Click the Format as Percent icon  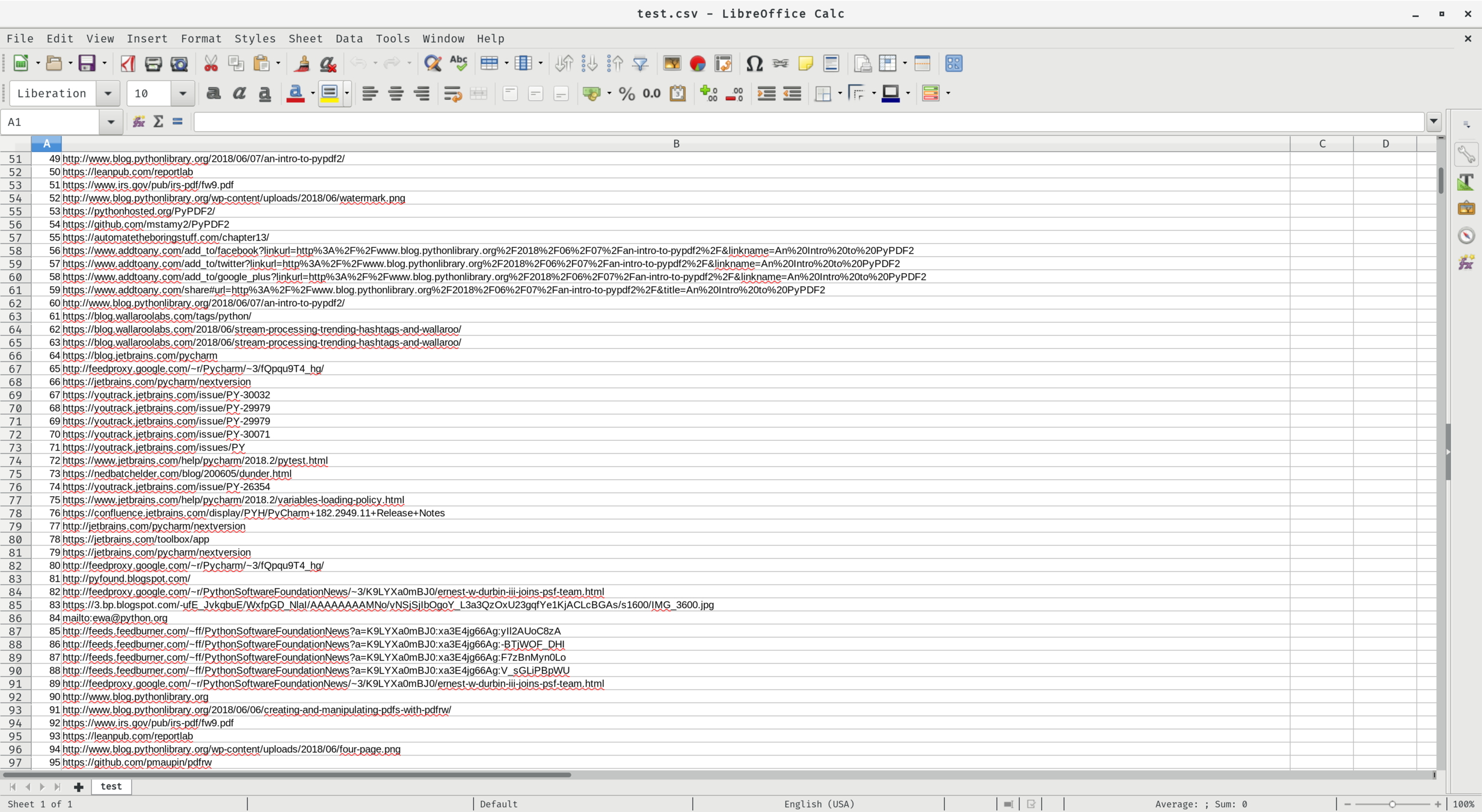pyautogui.click(x=627, y=93)
